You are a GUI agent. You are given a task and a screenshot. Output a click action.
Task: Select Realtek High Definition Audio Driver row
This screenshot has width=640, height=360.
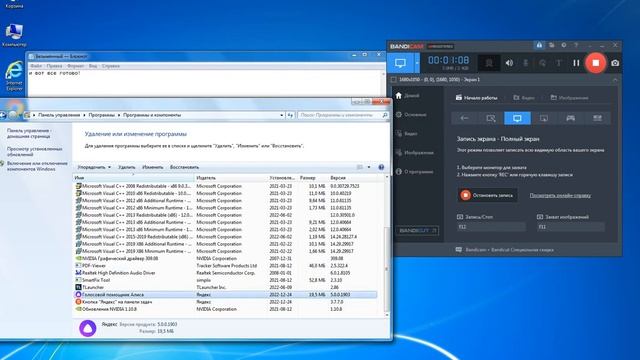tap(226, 273)
